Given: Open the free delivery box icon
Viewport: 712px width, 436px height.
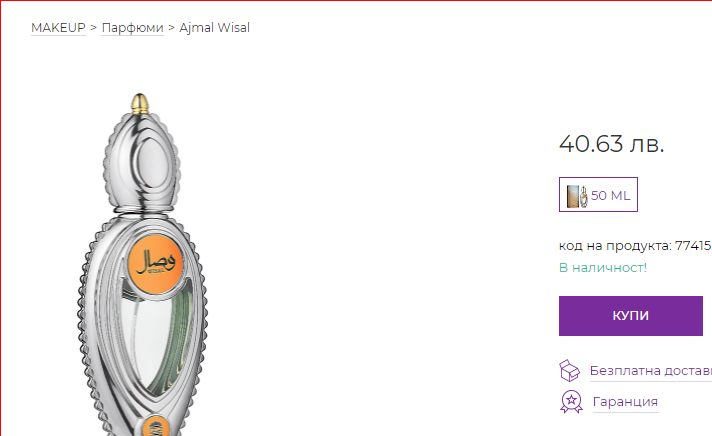Looking at the screenshot, I should [569, 371].
